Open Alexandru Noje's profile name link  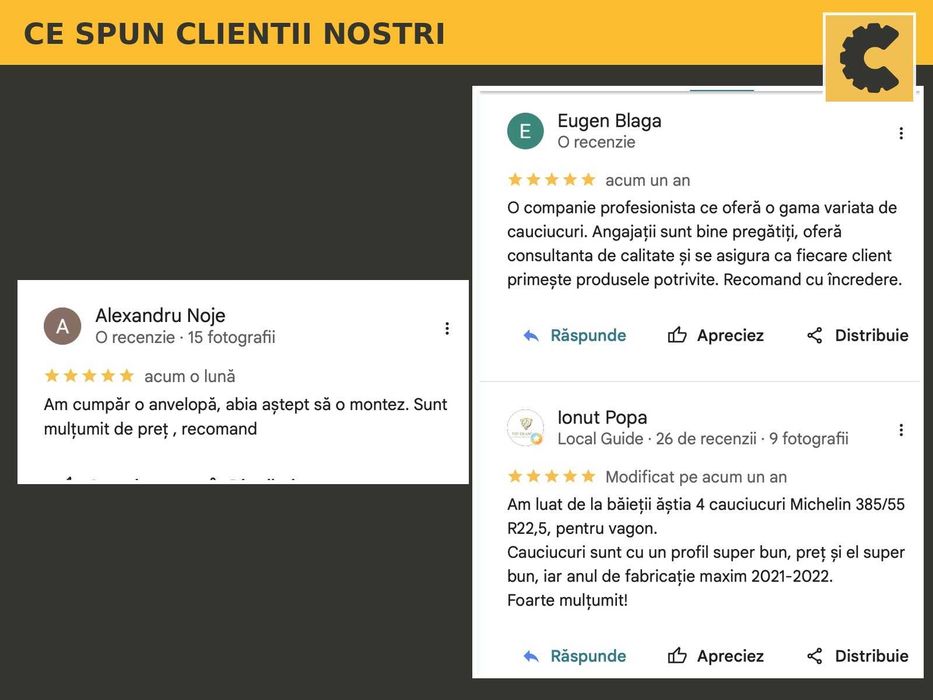click(x=160, y=315)
